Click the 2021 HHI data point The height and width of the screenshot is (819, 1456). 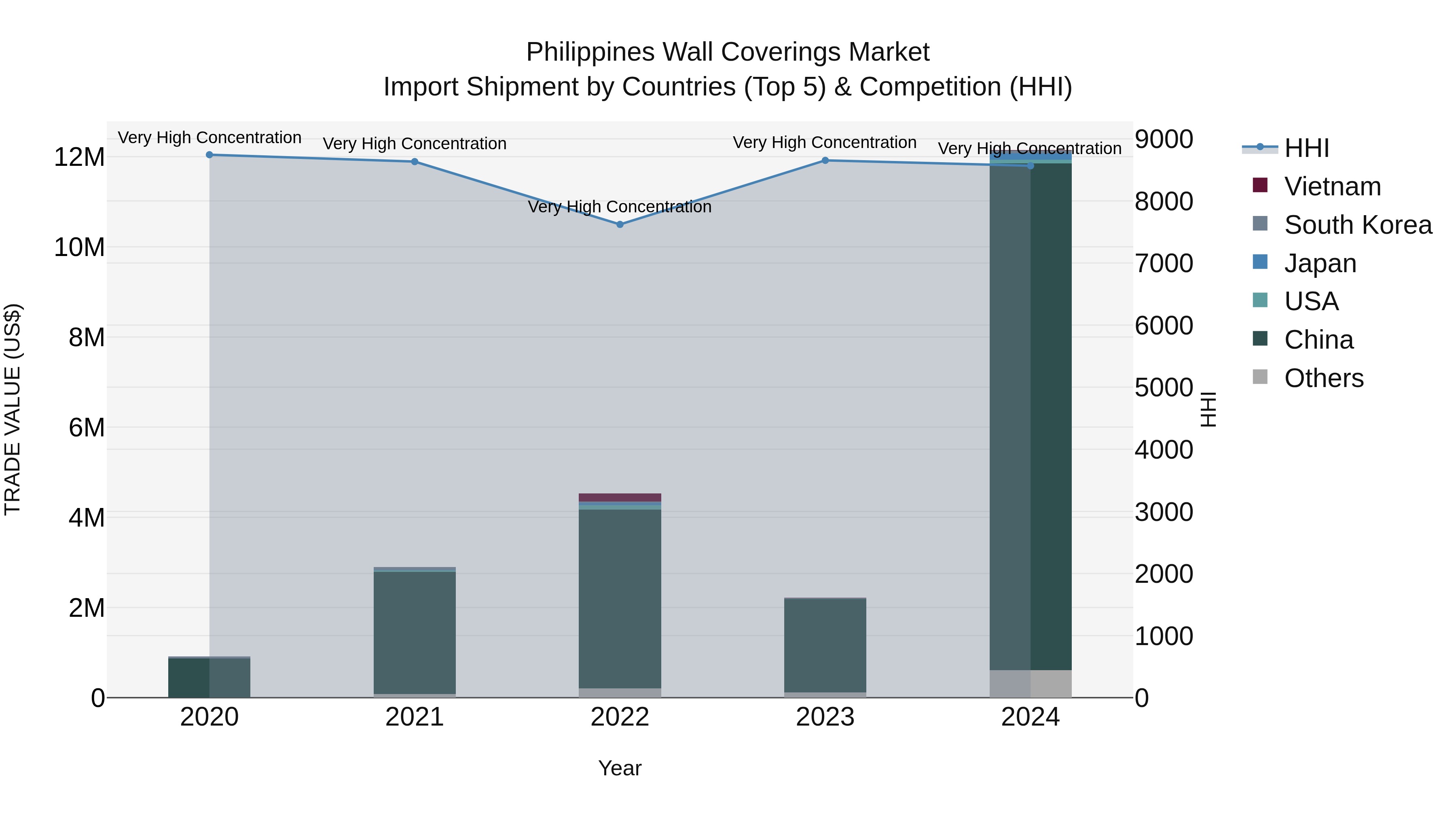414,162
